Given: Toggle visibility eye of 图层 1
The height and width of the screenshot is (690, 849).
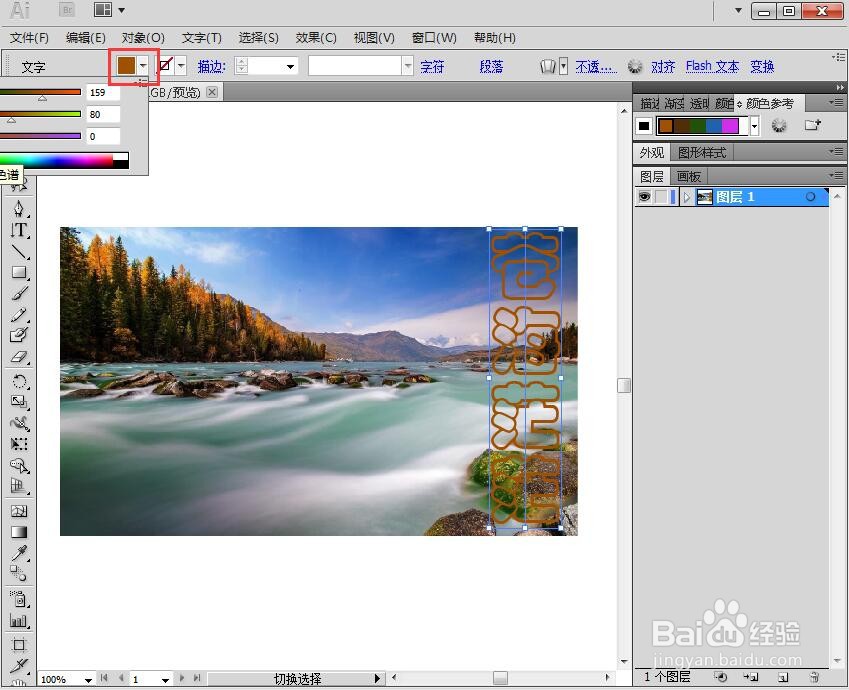Looking at the screenshot, I should (644, 197).
